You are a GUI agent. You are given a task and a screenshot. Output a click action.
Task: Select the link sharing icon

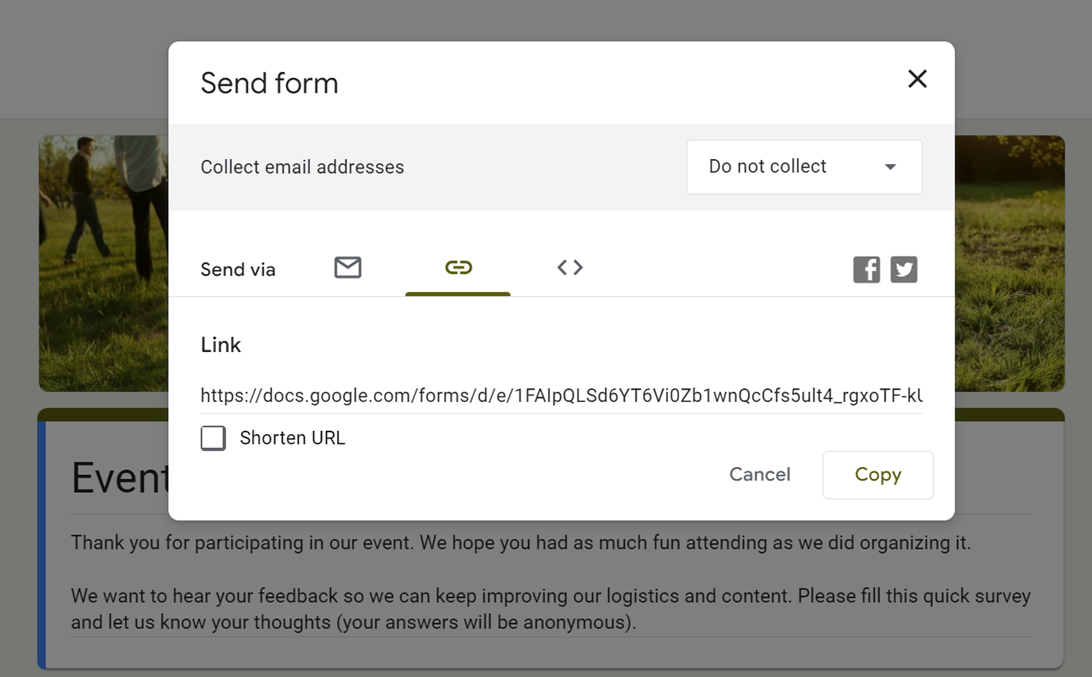point(457,267)
